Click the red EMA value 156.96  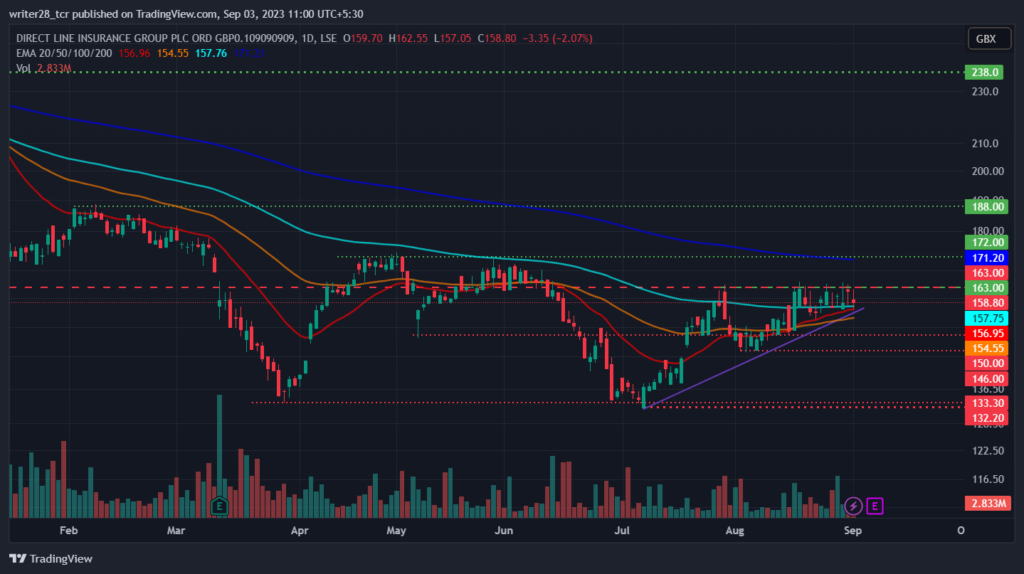pos(134,54)
